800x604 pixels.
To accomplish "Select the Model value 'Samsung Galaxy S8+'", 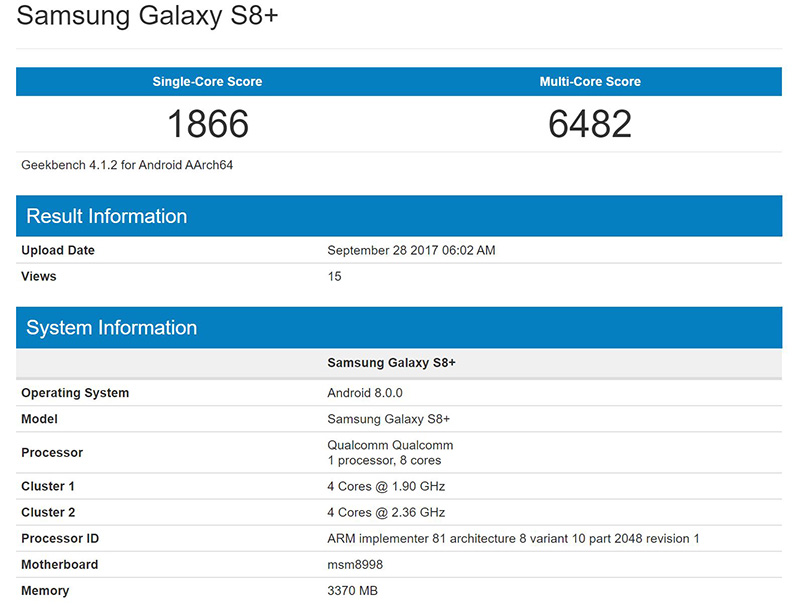I will [x=388, y=419].
